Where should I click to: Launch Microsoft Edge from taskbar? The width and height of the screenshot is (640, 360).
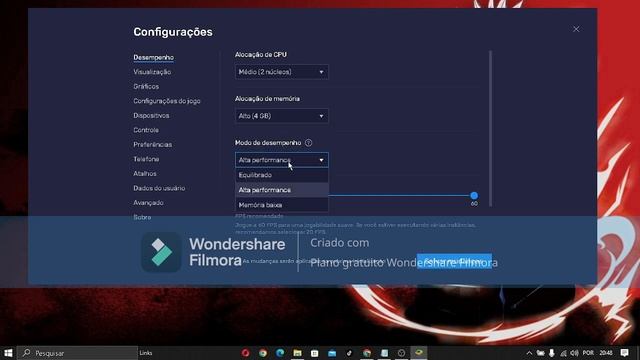tap(280, 353)
